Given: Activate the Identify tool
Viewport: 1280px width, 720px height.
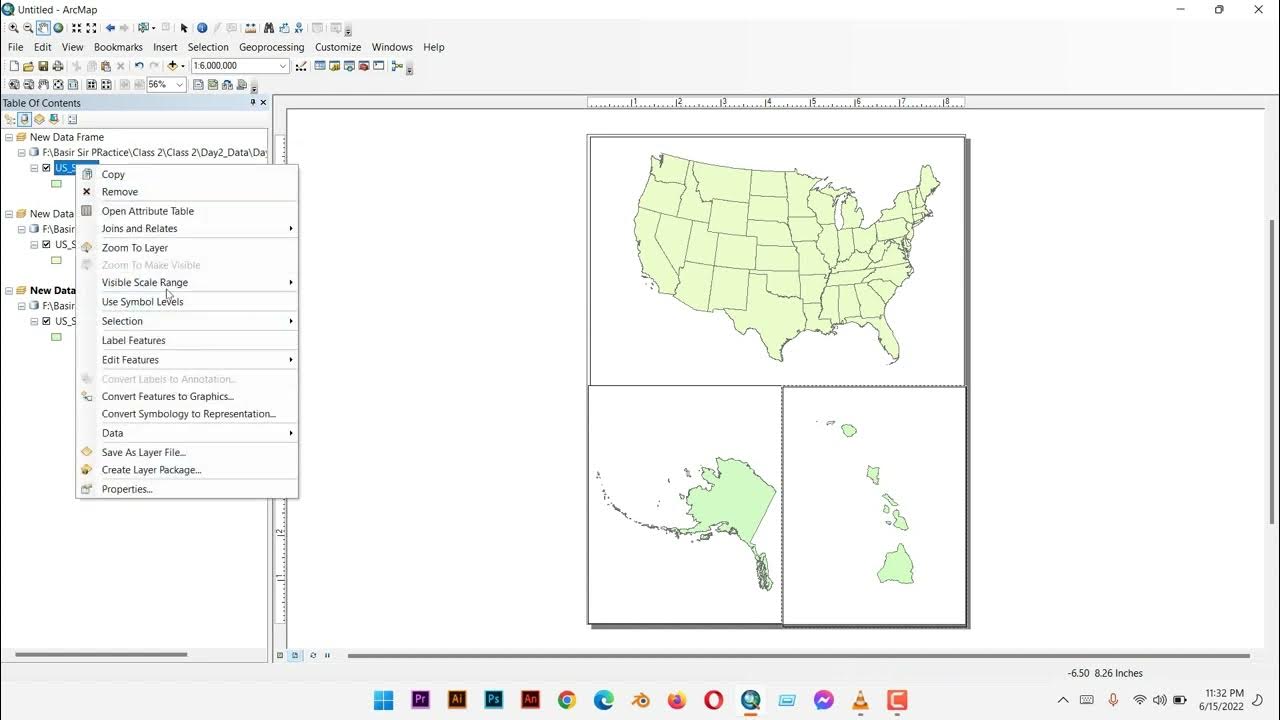Looking at the screenshot, I should click(202, 27).
